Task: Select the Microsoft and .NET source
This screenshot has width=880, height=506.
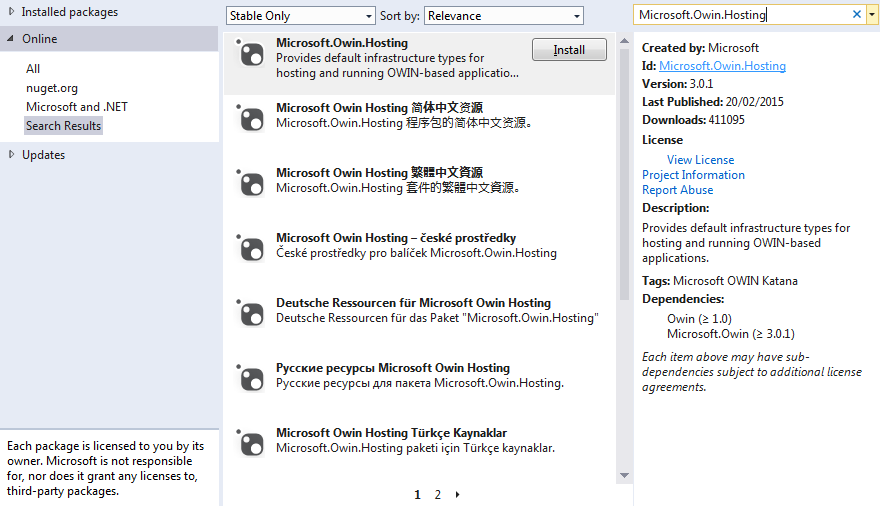Action: [x=76, y=107]
